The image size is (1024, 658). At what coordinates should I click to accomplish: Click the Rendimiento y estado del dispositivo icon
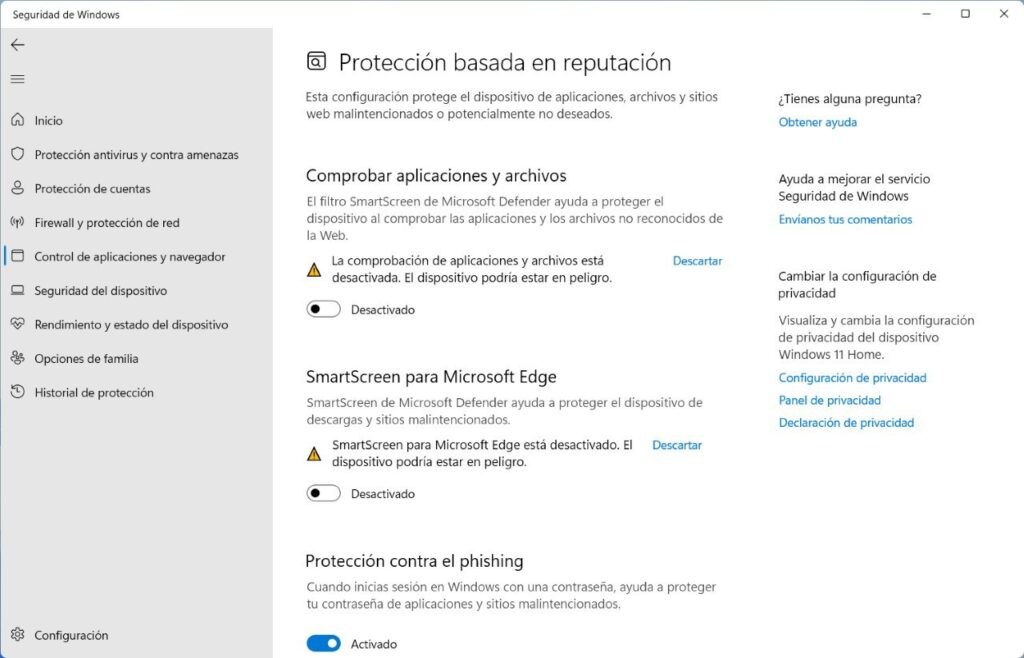point(18,324)
